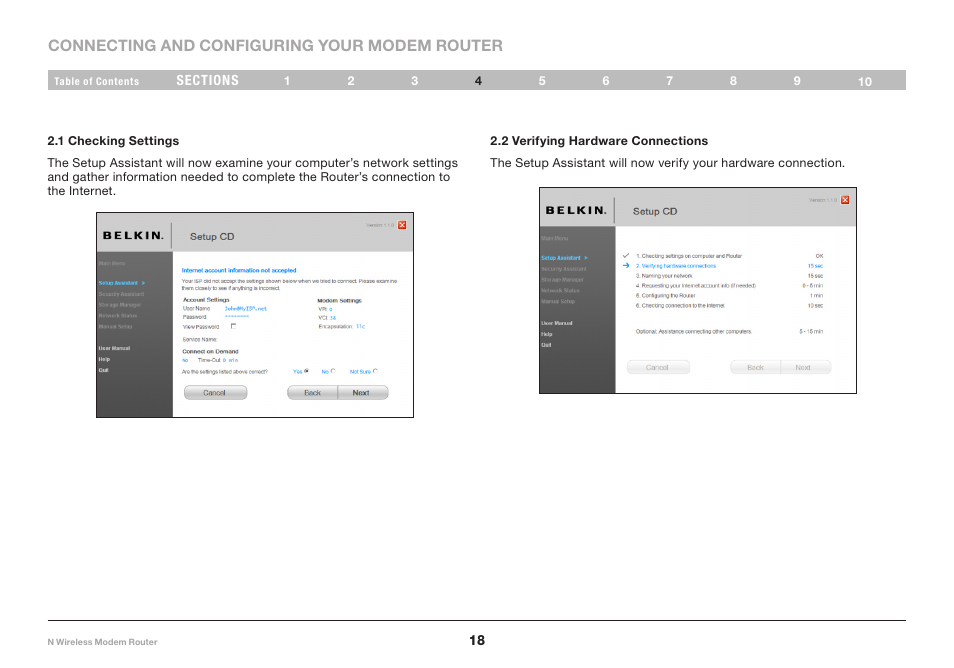Screen dimensions: 954x668
Task: Jump to section 8 in navigation bar
Action: [x=733, y=81]
